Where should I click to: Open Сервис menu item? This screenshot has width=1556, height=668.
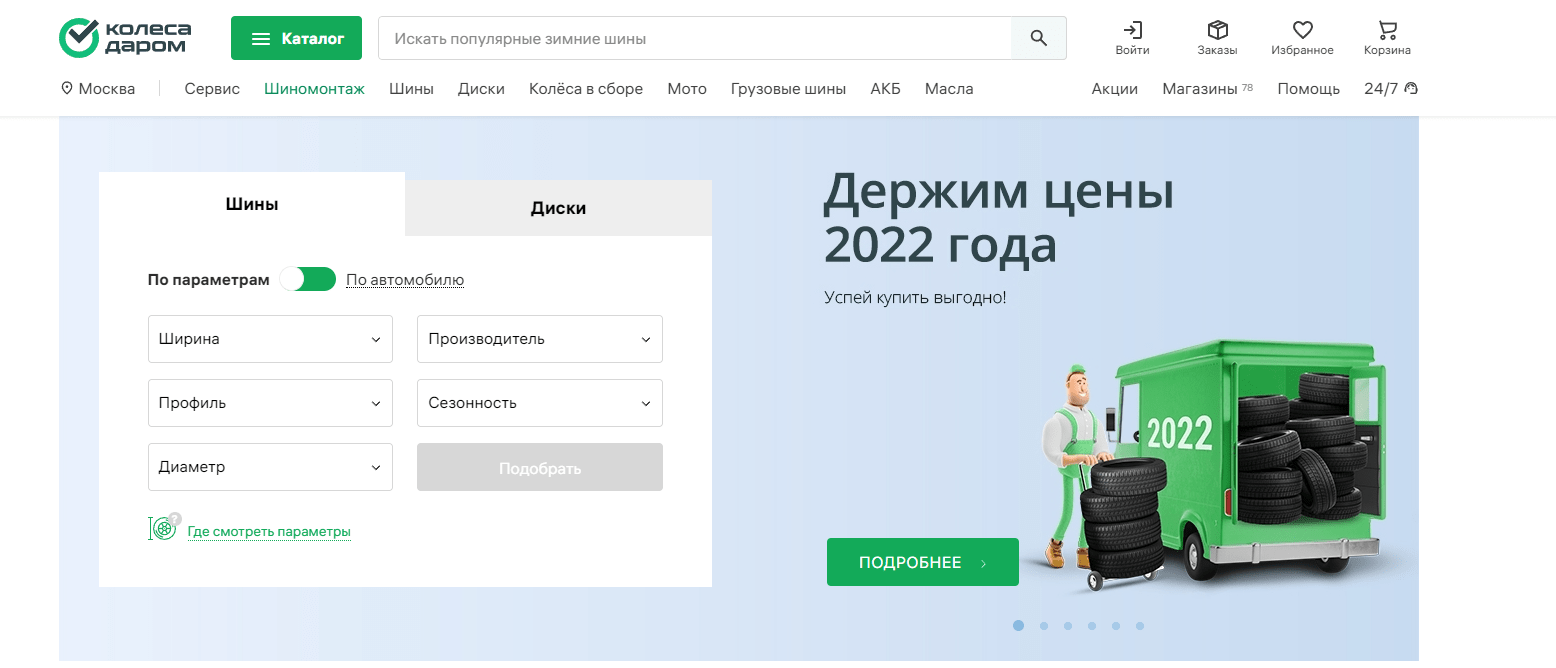click(x=212, y=88)
